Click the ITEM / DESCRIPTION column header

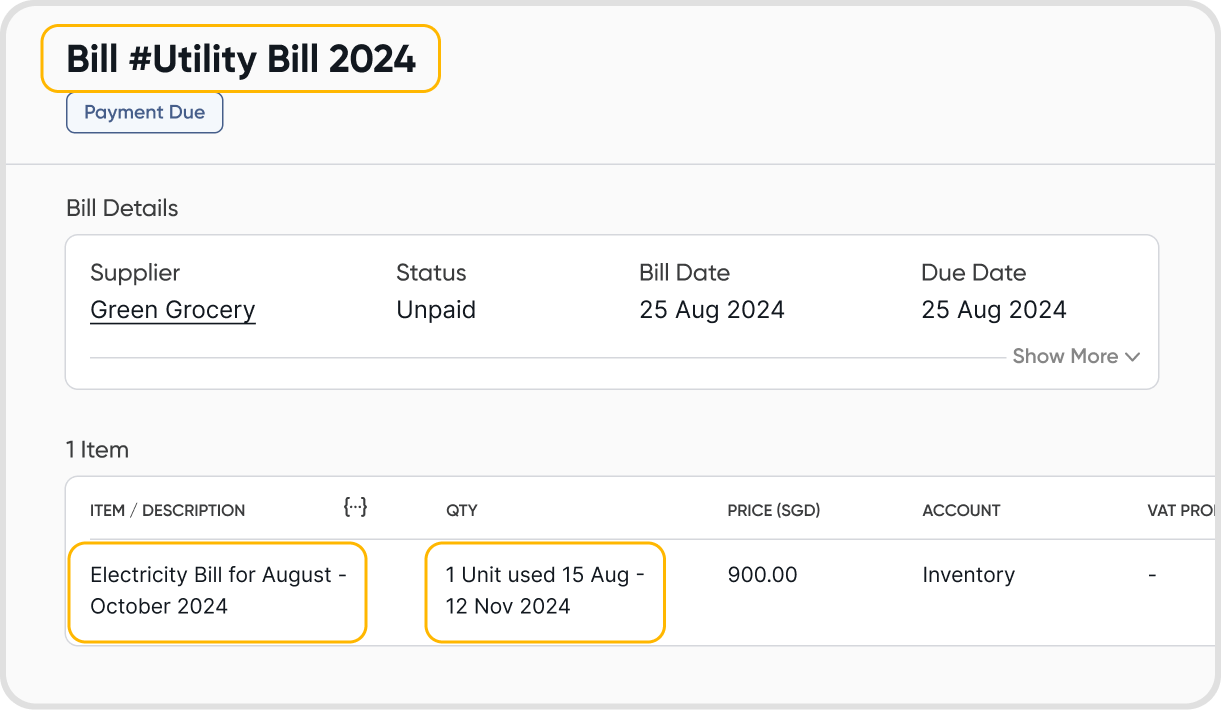coord(167,510)
